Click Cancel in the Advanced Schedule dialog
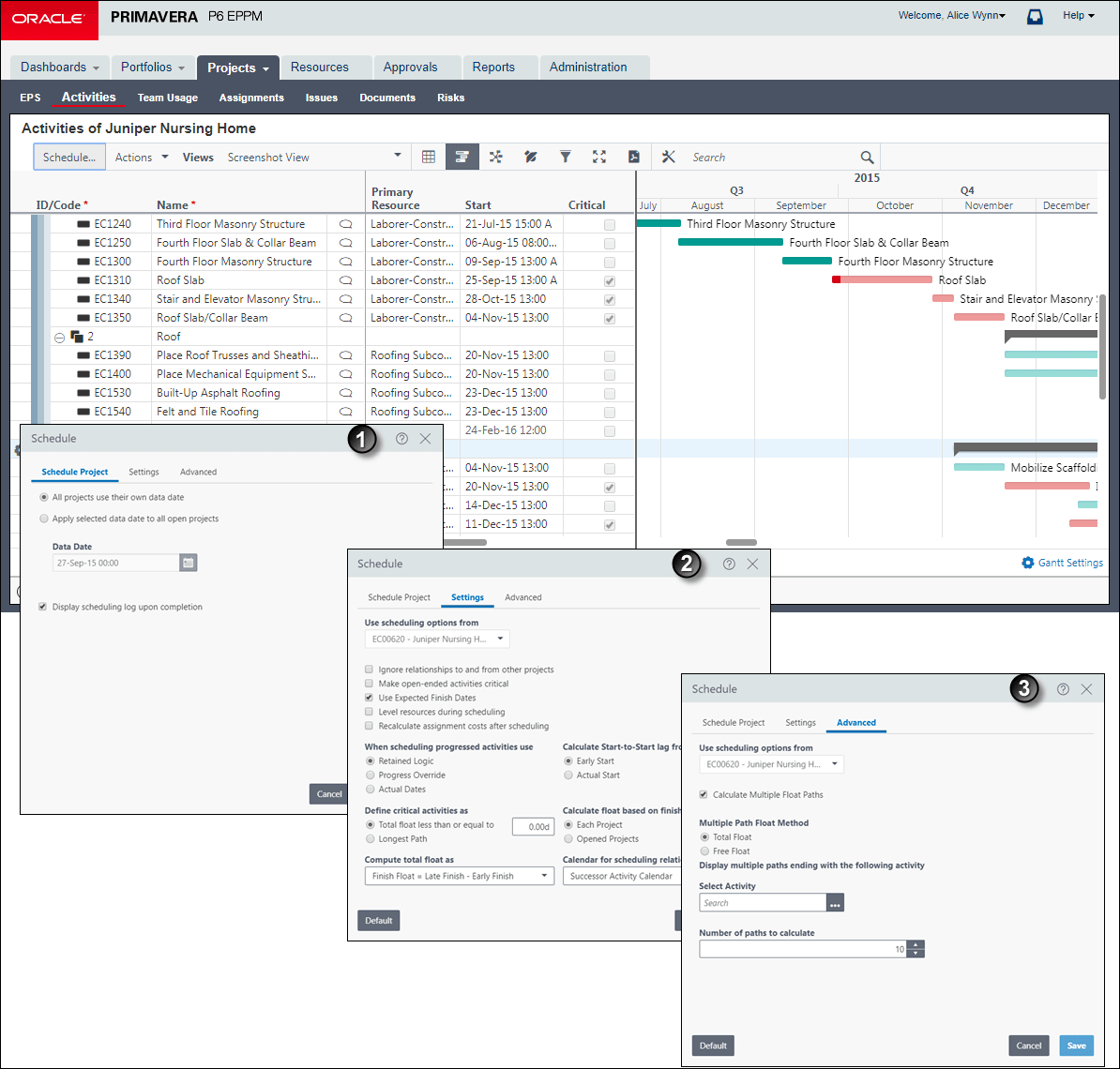1120x1069 pixels. tap(1029, 1046)
